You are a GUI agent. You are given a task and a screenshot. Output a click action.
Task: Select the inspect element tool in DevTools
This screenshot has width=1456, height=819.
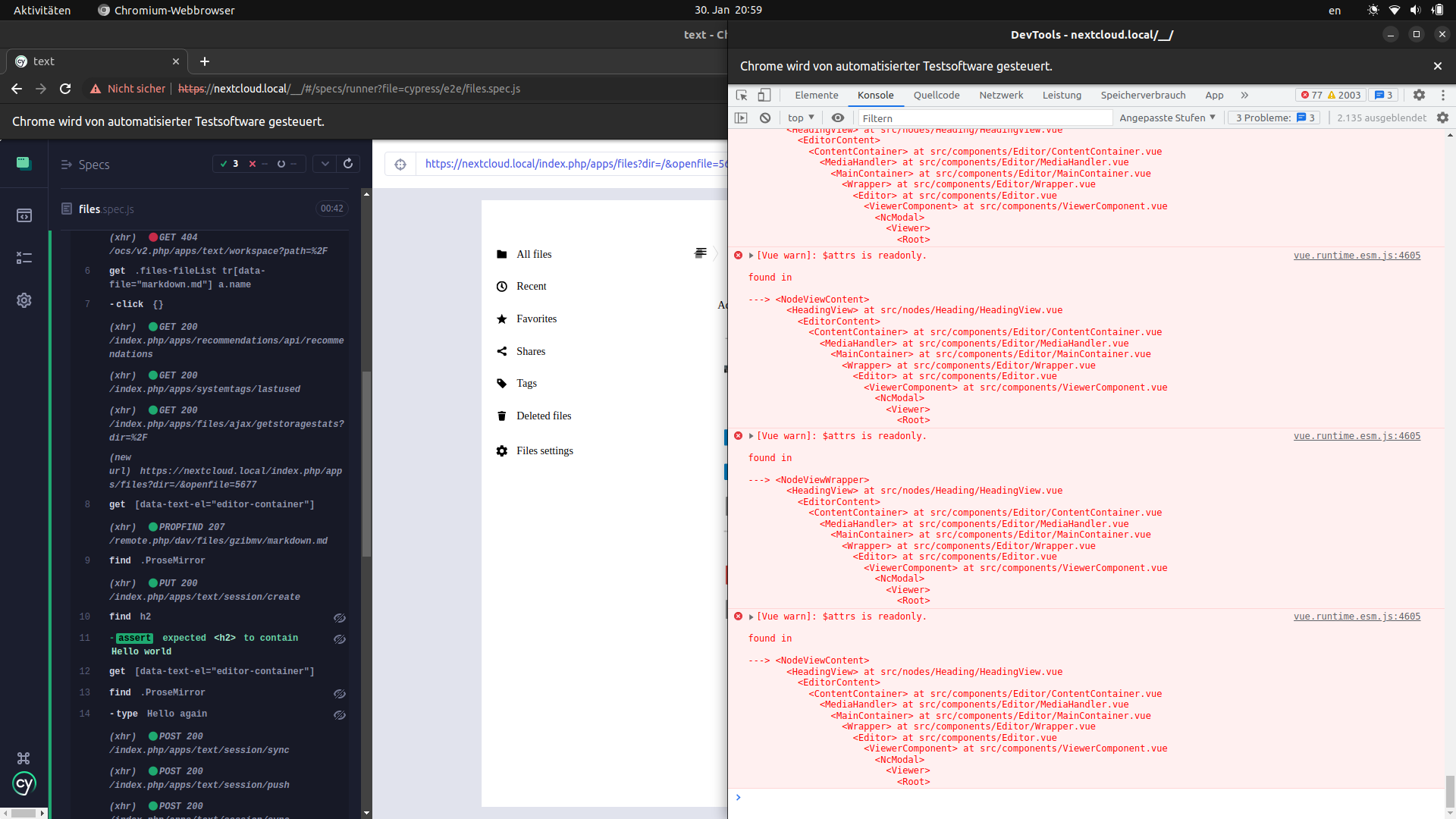coord(742,96)
